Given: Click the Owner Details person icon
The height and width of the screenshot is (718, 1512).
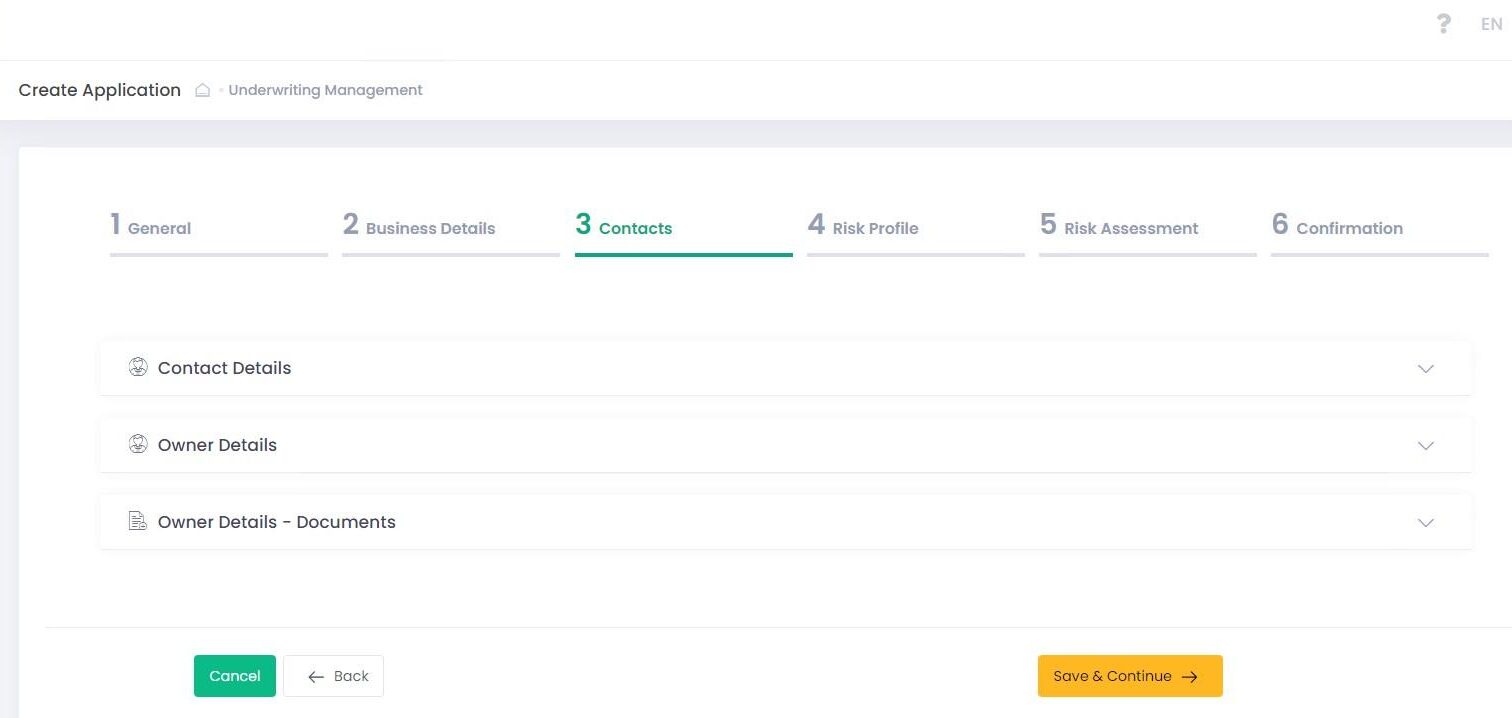Looking at the screenshot, I should coord(138,444).
